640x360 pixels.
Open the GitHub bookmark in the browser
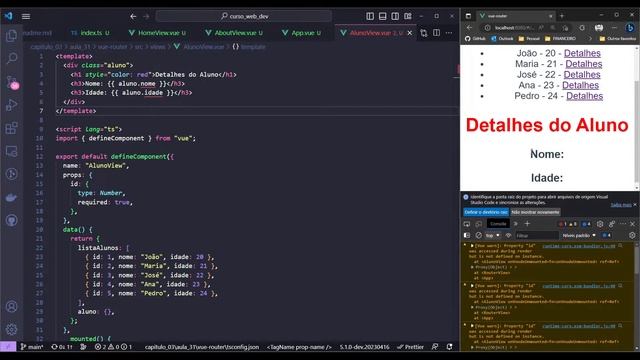(475, 39)
